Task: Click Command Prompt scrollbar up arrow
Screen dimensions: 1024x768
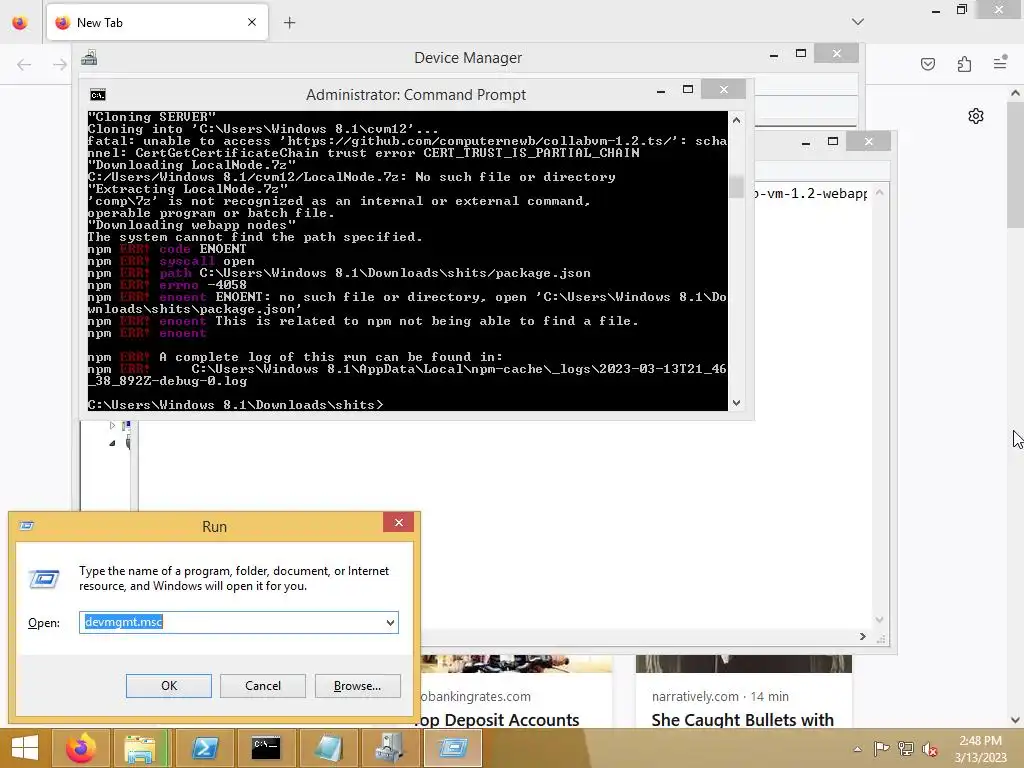Action: [736, 120]
